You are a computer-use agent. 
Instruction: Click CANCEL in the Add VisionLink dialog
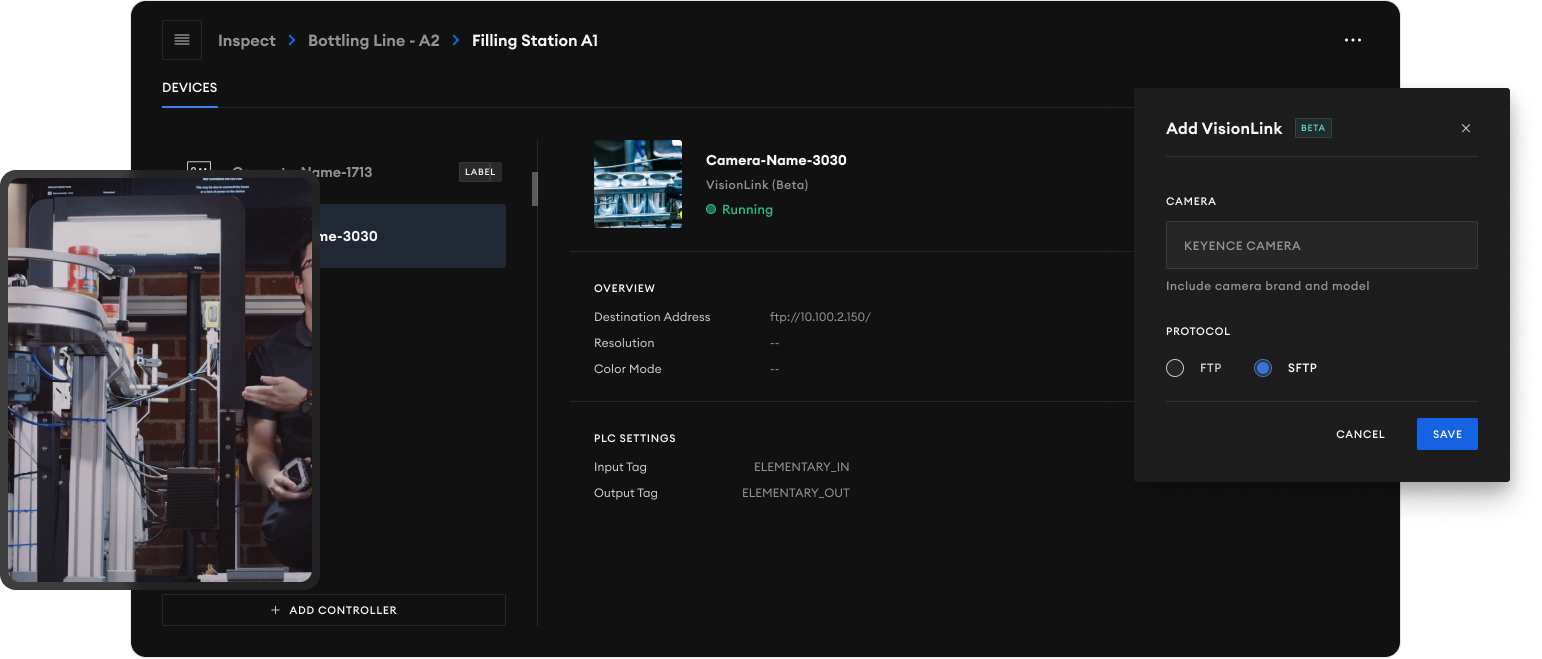pos(1361,434)
